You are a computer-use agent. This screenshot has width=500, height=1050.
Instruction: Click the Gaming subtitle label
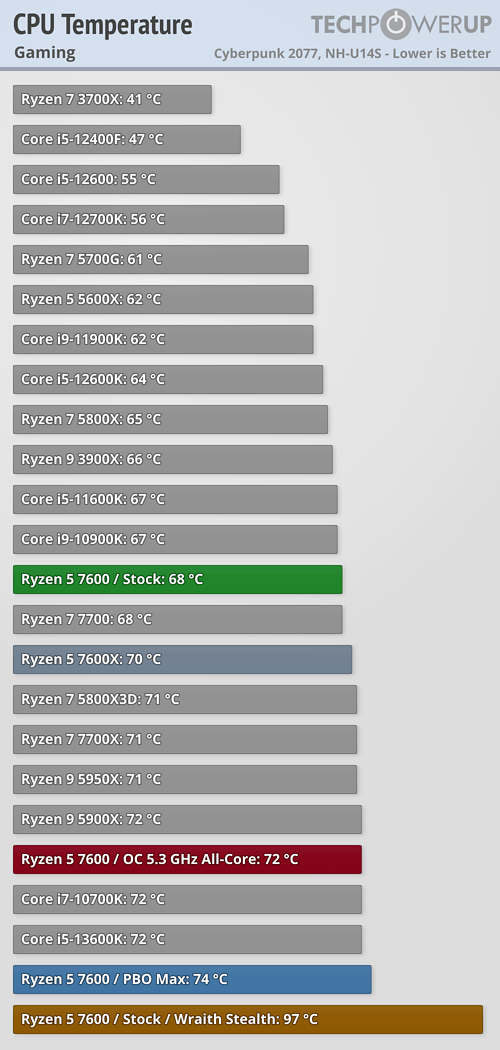tap(44, 52)
